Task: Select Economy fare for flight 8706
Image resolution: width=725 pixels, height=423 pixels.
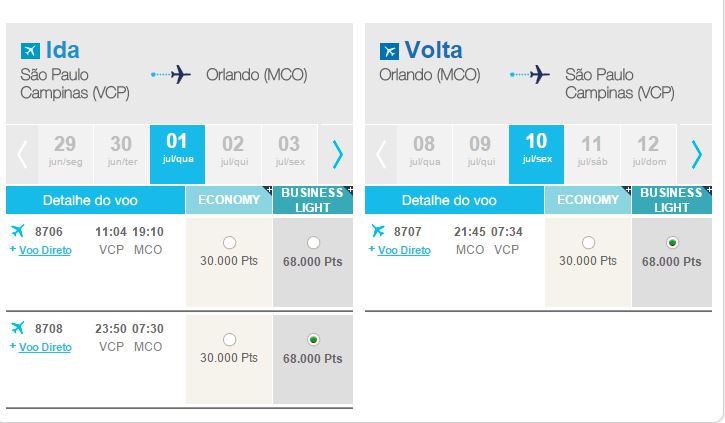Action: pyautogui.click(x=229, y=242)
